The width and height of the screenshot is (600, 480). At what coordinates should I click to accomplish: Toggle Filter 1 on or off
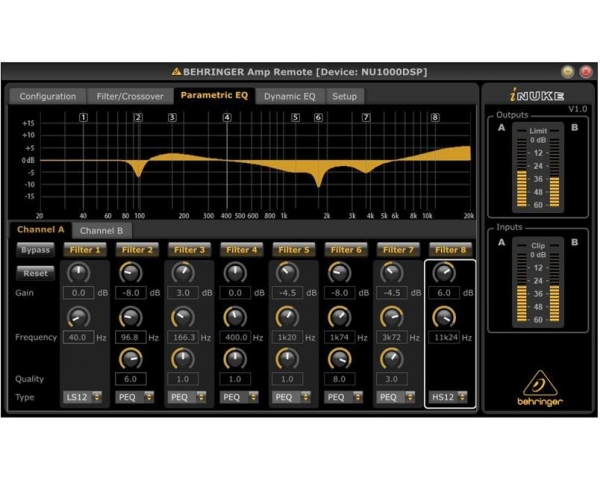(x=85, y=250)
